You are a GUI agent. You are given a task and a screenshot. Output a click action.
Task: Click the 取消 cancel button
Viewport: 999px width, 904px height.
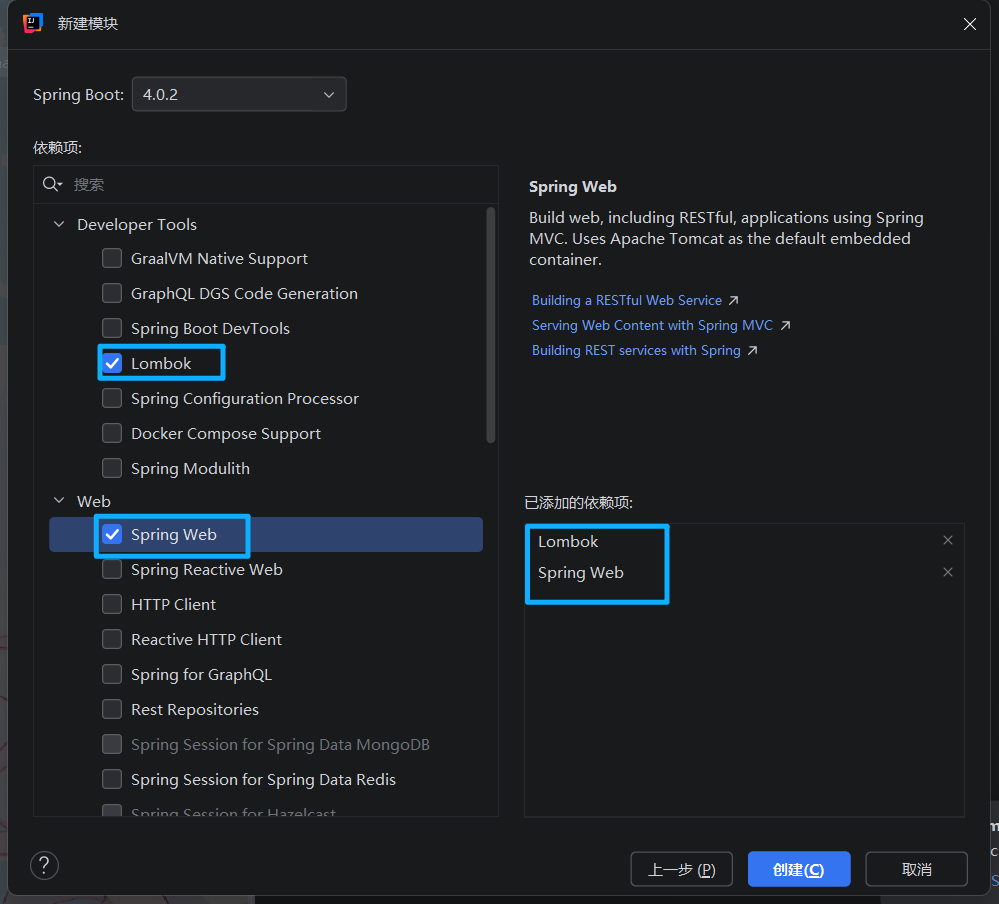[x=916, y=870]
